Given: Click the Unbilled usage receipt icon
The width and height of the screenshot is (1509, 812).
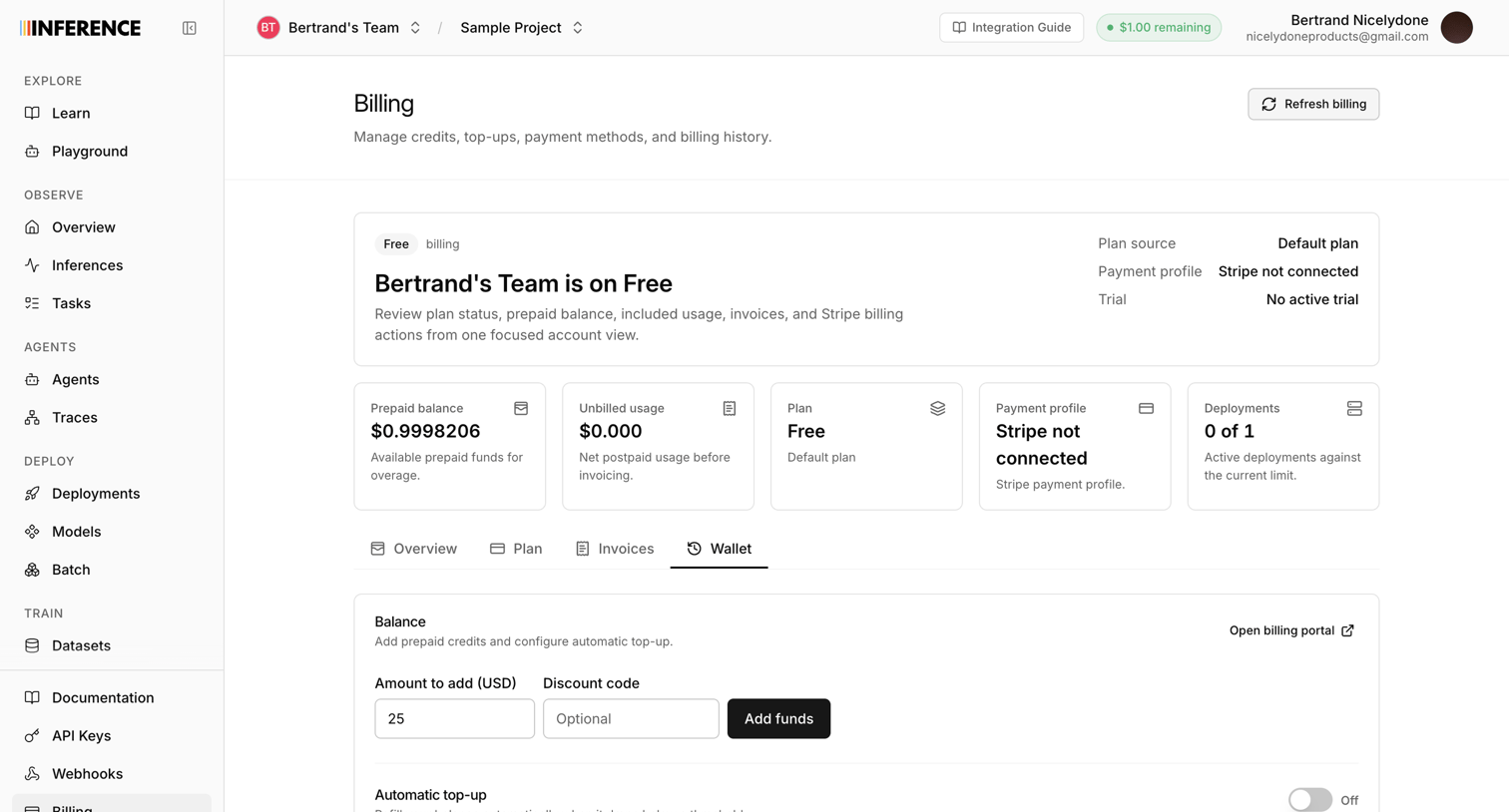Looking at the screenshot, I should (x=730, y=408).
